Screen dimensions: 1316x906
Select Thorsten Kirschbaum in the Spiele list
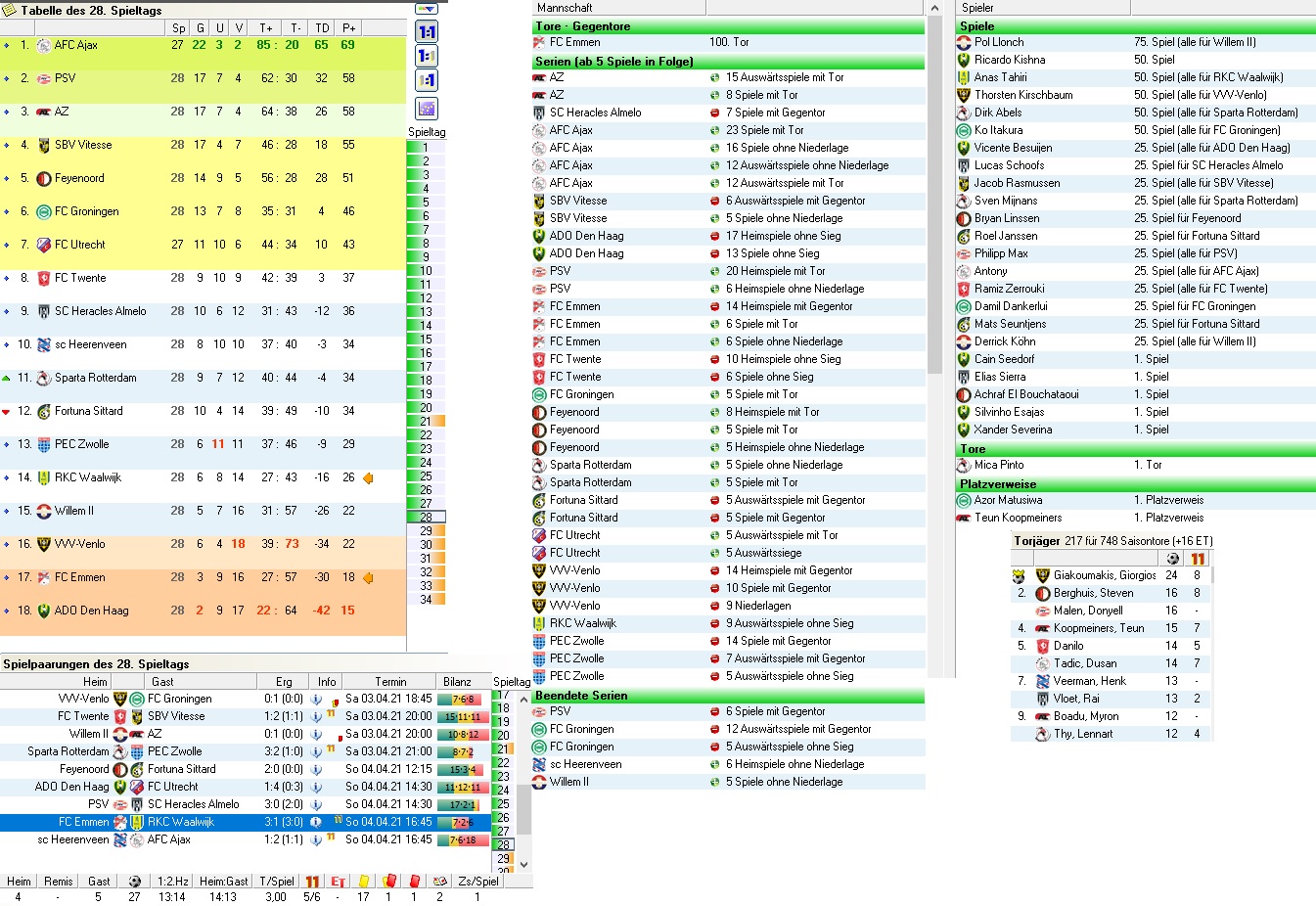[x=1135, y=95]
